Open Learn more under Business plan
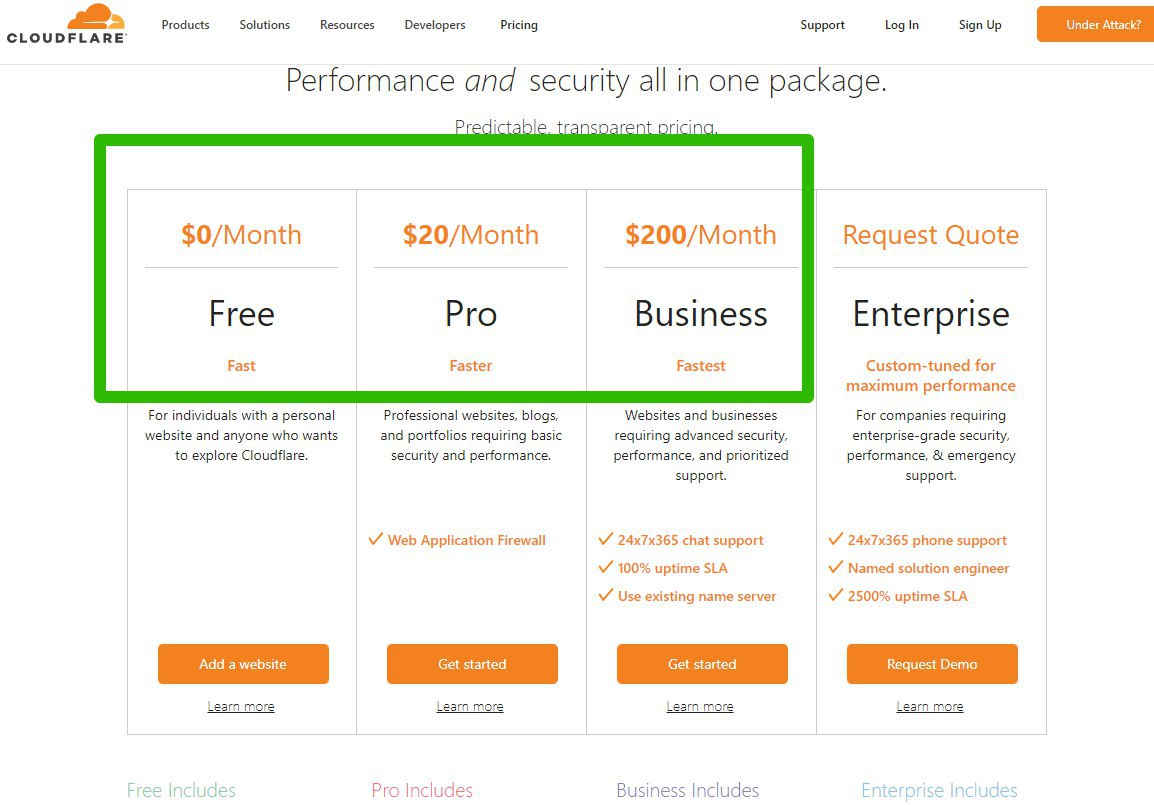1154x805 pixels. (x=700, y=706)
